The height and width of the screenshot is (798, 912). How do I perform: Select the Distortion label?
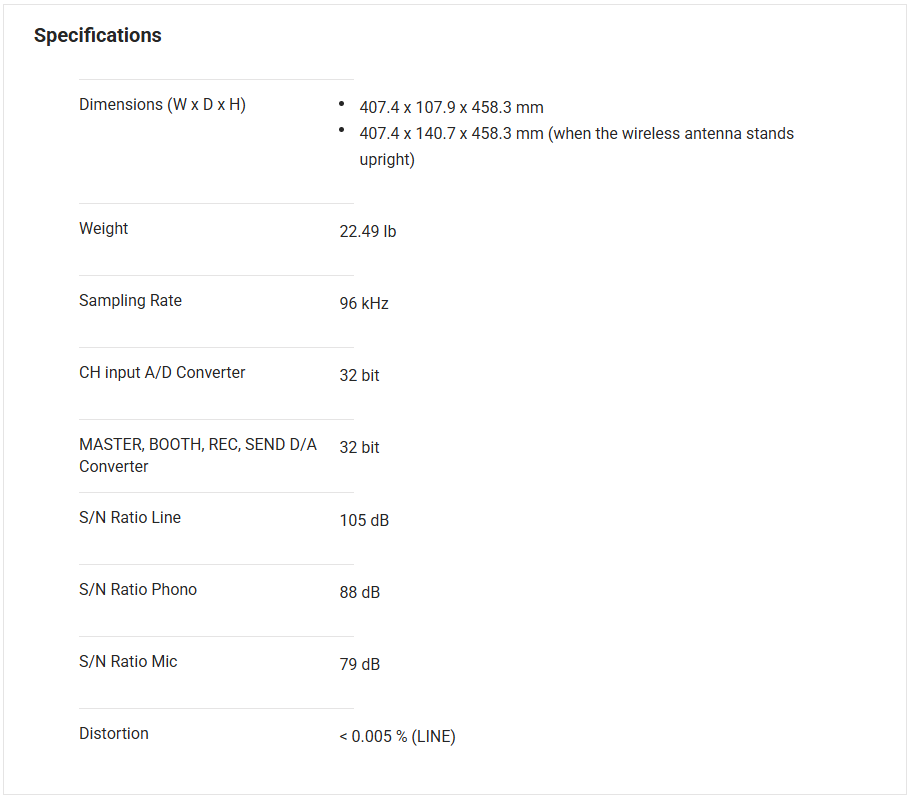(x=114, y=734)
